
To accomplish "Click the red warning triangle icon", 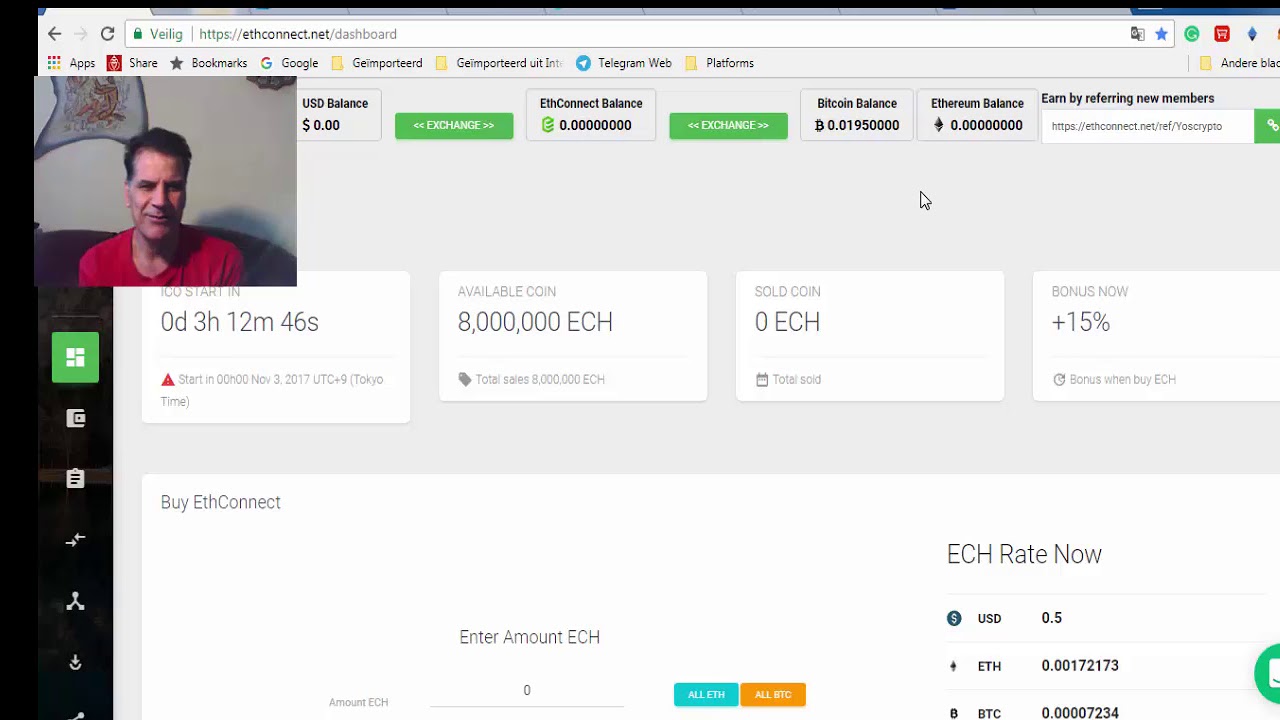I will (x=168, y=379).
